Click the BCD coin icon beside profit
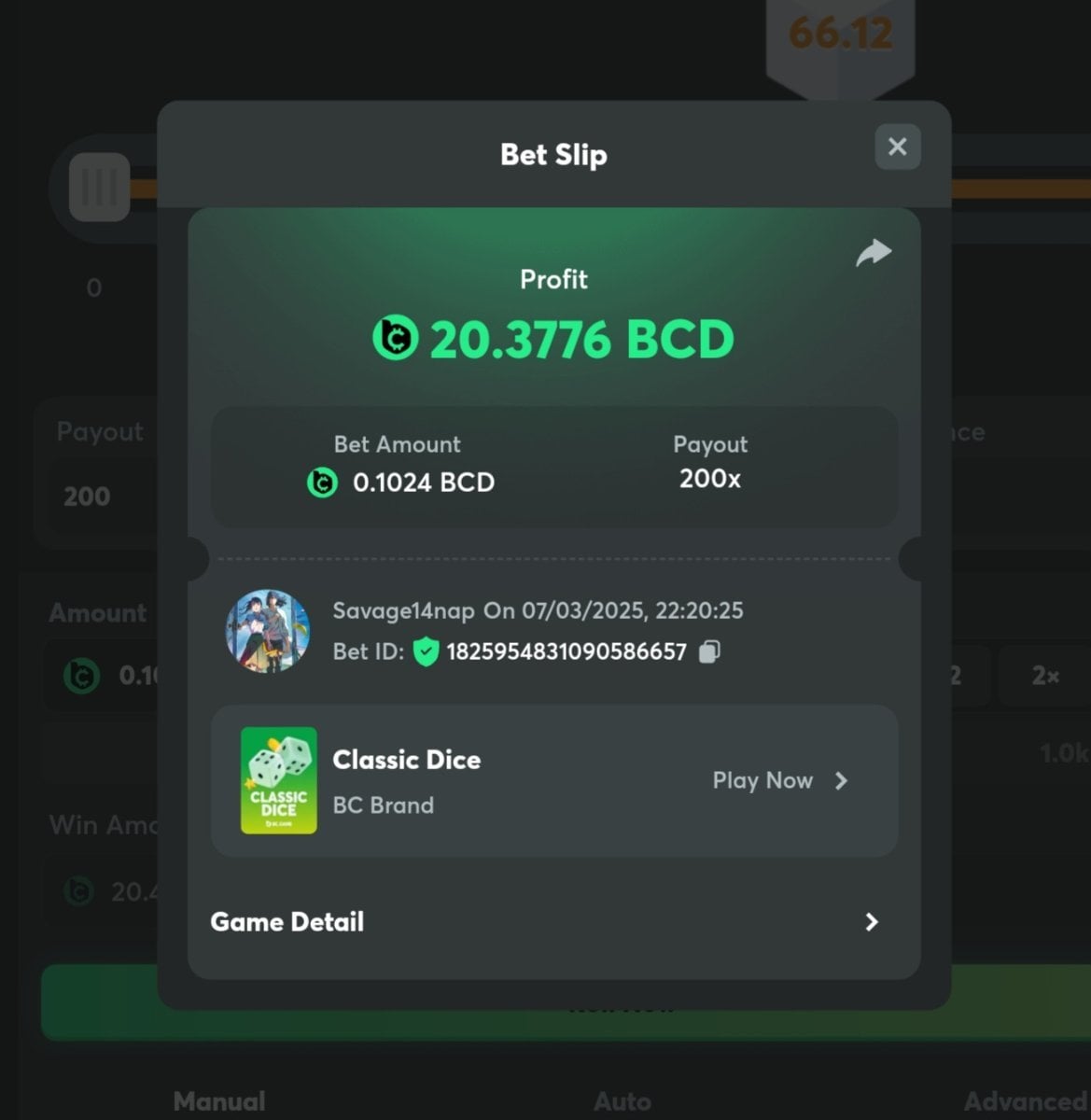1091x1120 pixels. (396, 338)
